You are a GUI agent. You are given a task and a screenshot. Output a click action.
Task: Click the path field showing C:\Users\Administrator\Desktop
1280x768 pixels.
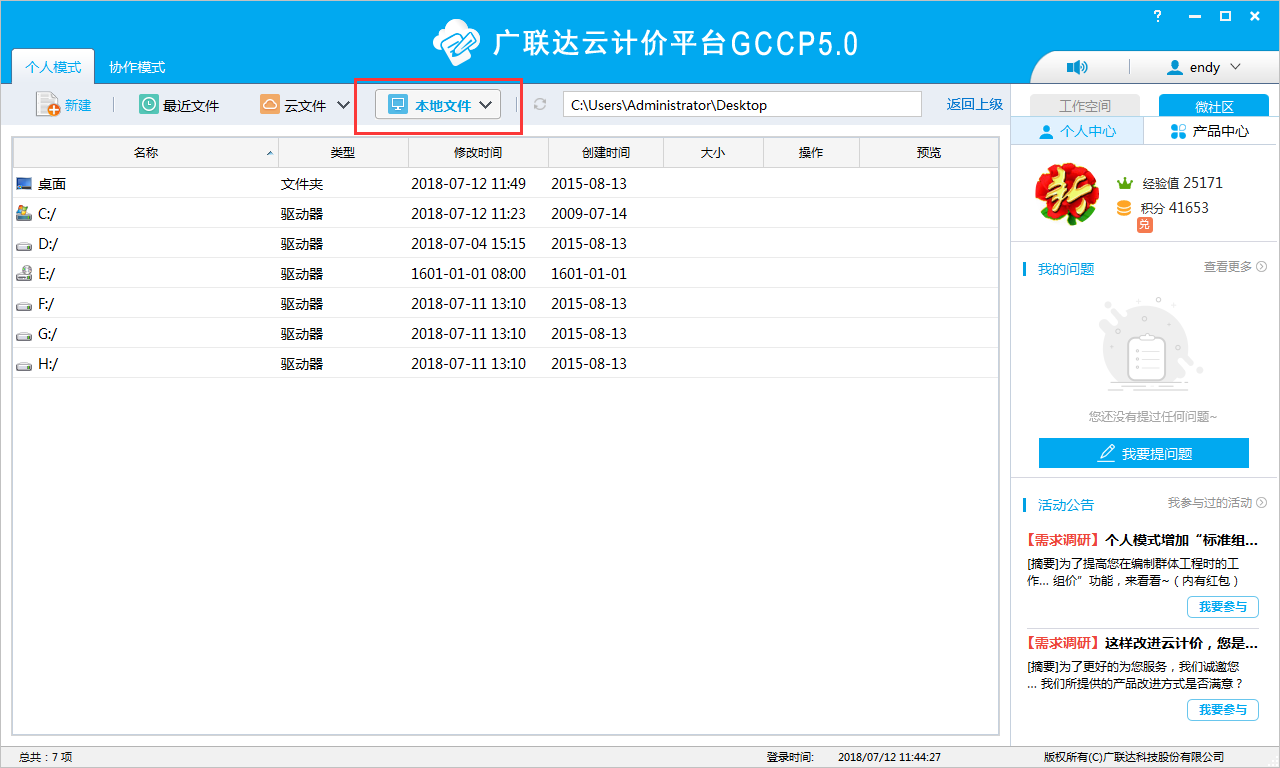[742, 104]
